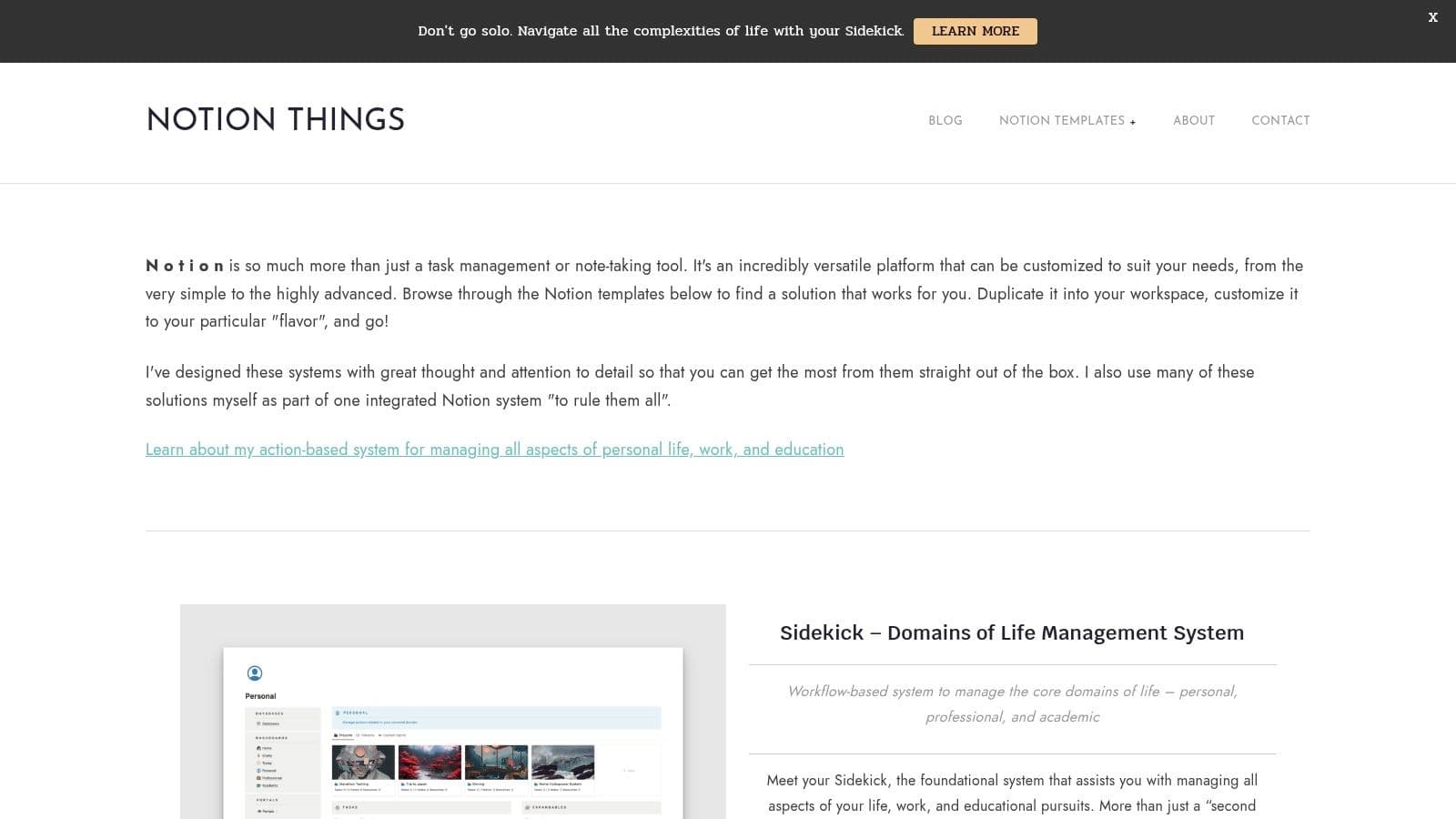
Task: Click the banner text about Sidekick
Action: (x=661, y=31)
